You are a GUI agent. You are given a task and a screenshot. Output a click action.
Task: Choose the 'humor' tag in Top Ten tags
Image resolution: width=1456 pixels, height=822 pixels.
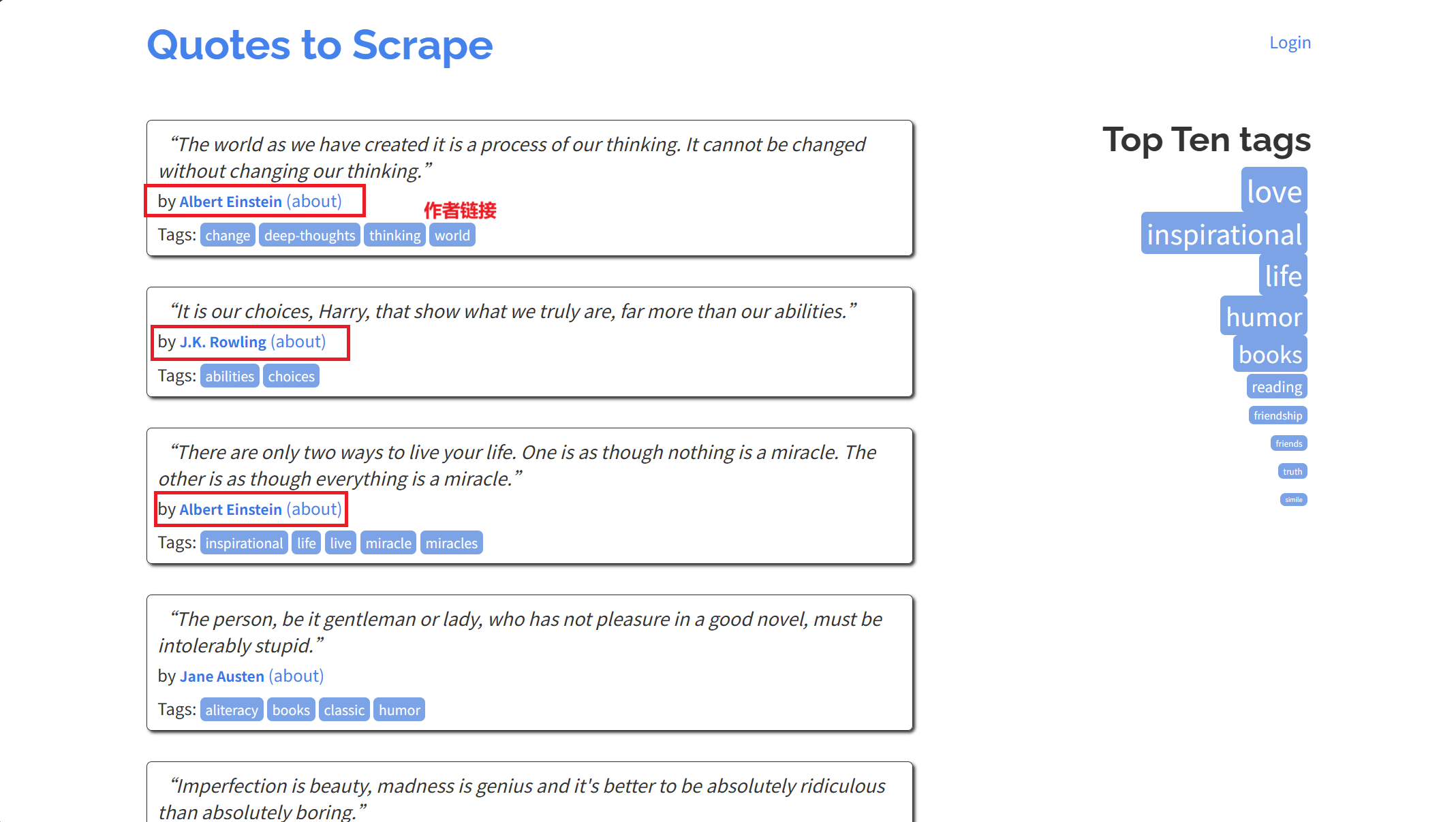[1263, 317]
